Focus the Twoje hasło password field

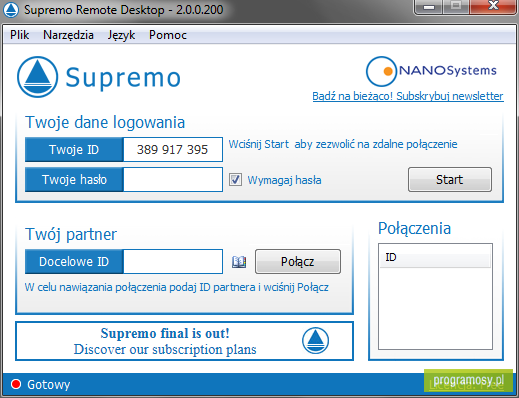pos(173,180)
